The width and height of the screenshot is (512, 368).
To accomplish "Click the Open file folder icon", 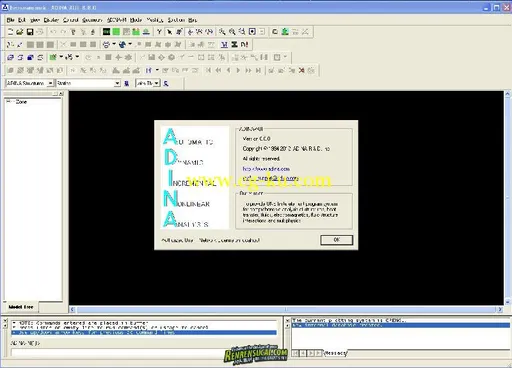I will click(20, 32).
